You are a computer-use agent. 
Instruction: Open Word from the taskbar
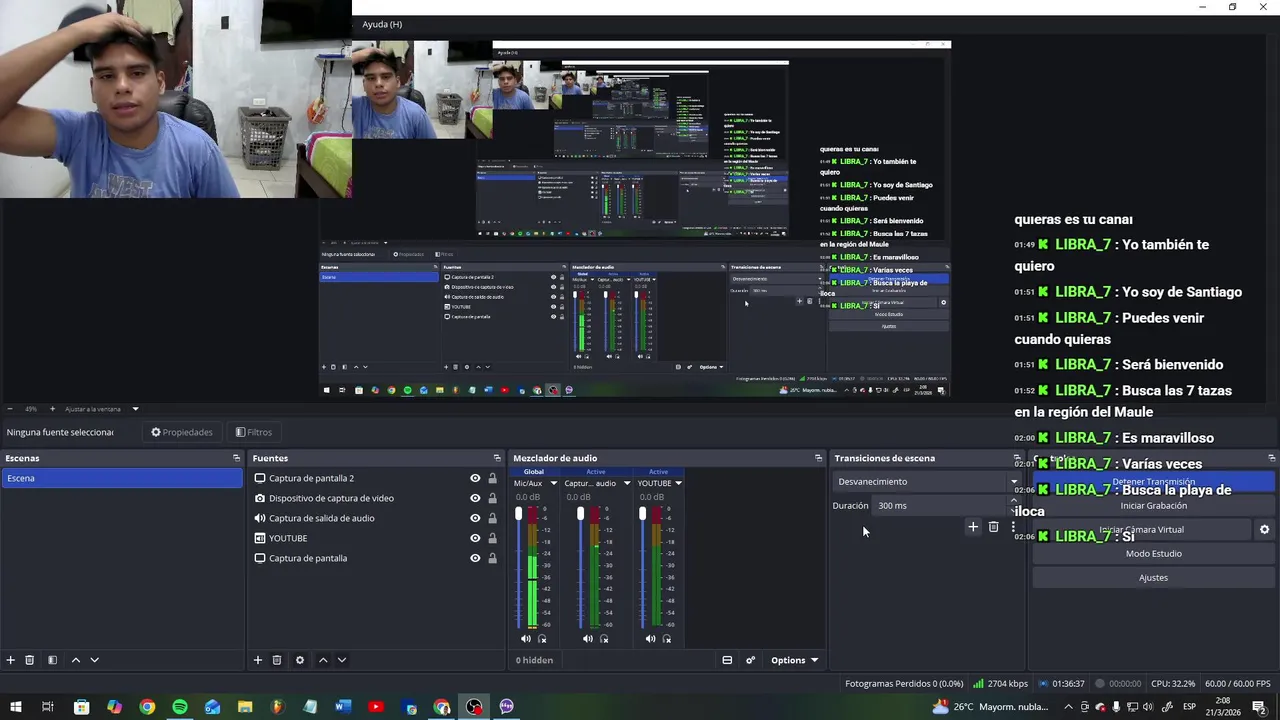click(343, 707)
